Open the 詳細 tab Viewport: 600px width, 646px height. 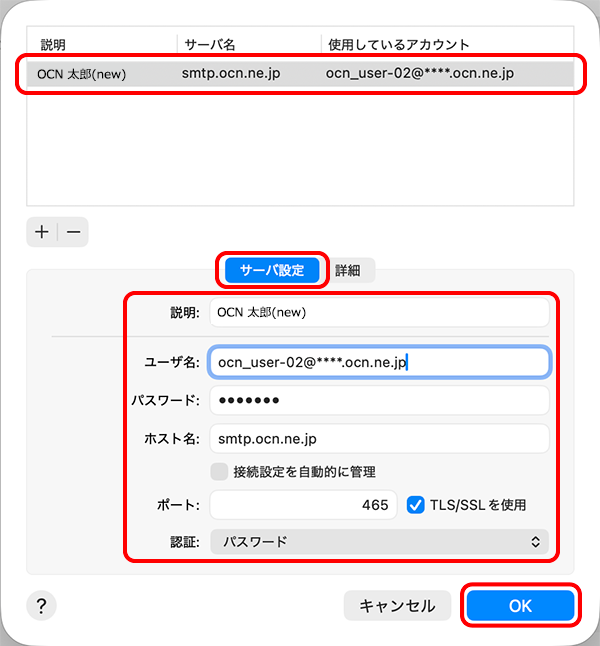pyautogui.click(x=348, y=270)
